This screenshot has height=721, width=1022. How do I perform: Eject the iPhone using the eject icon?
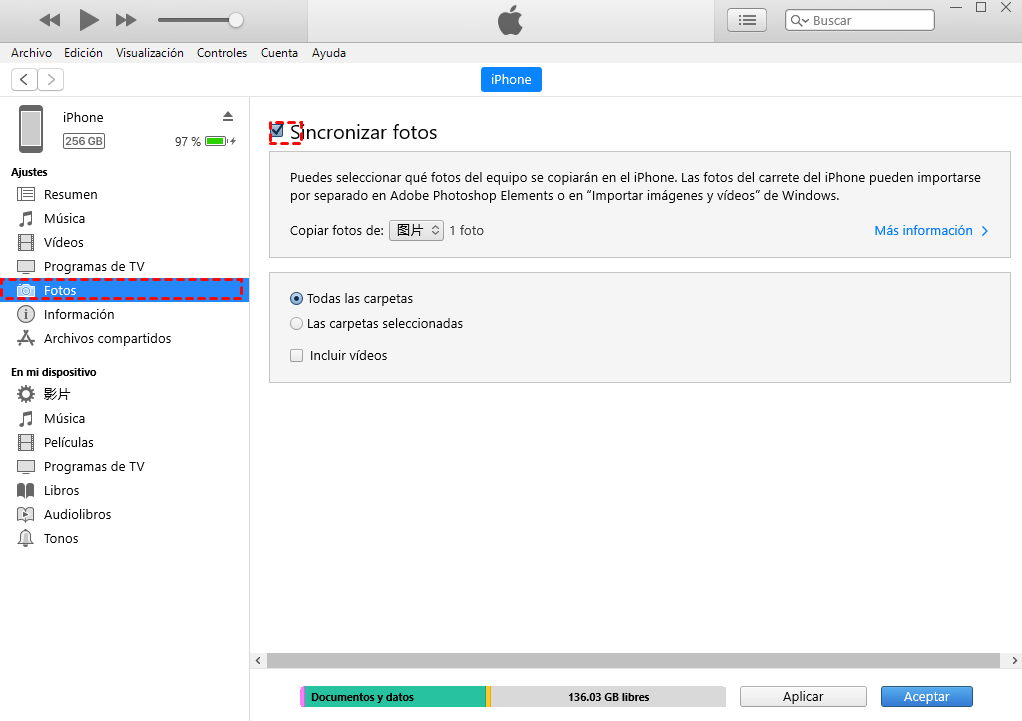[x=228, y=116]
